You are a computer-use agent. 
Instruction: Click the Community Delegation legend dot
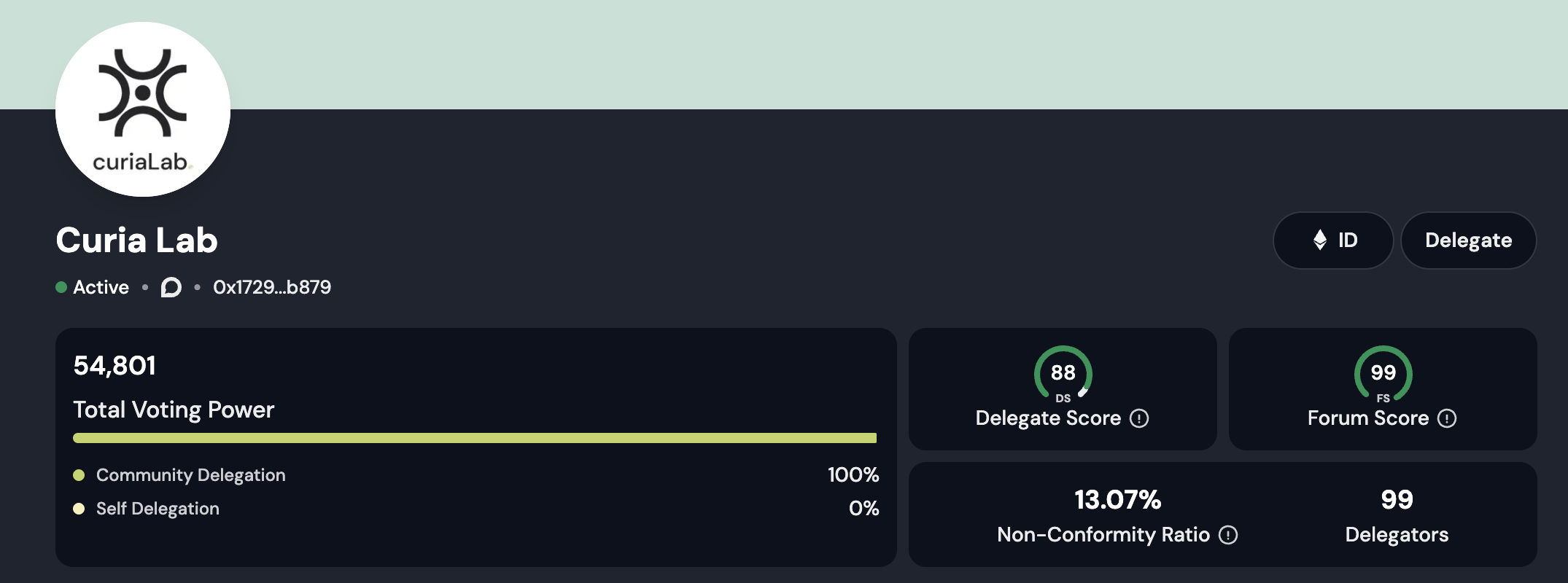(79, 475)
